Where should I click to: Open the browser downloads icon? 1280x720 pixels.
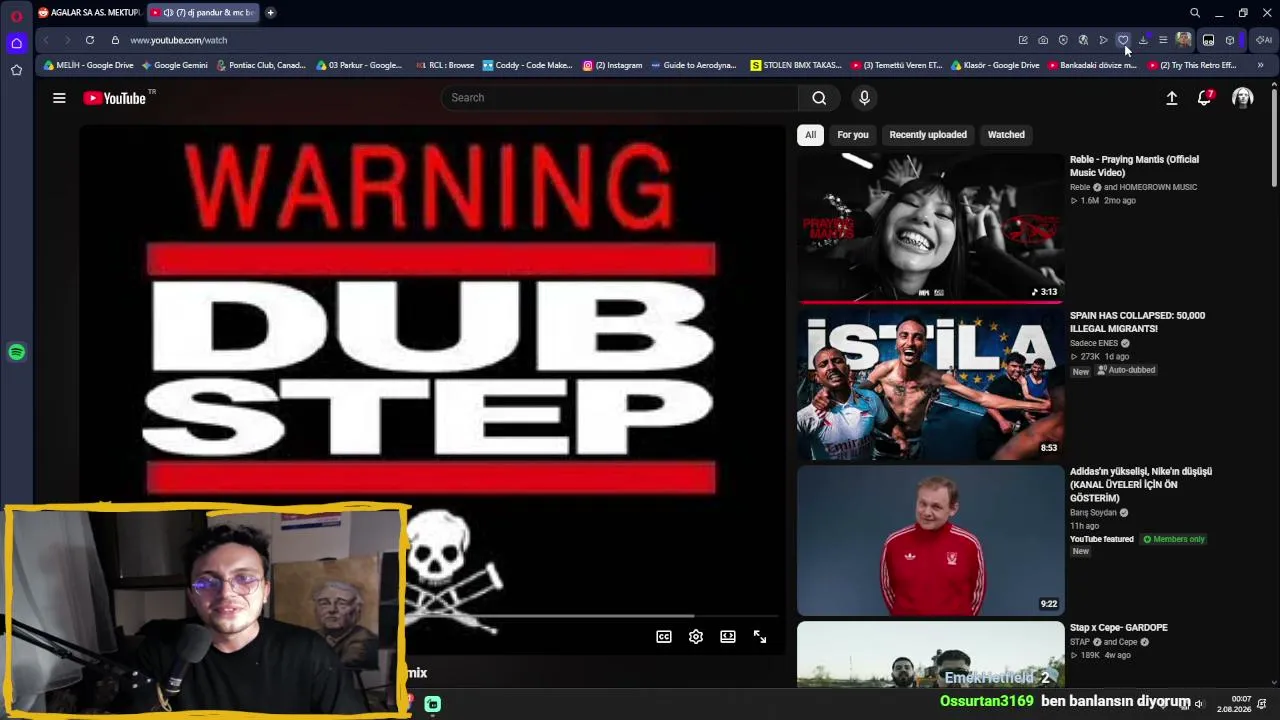pyautogui.click(x=1143, y=40)
